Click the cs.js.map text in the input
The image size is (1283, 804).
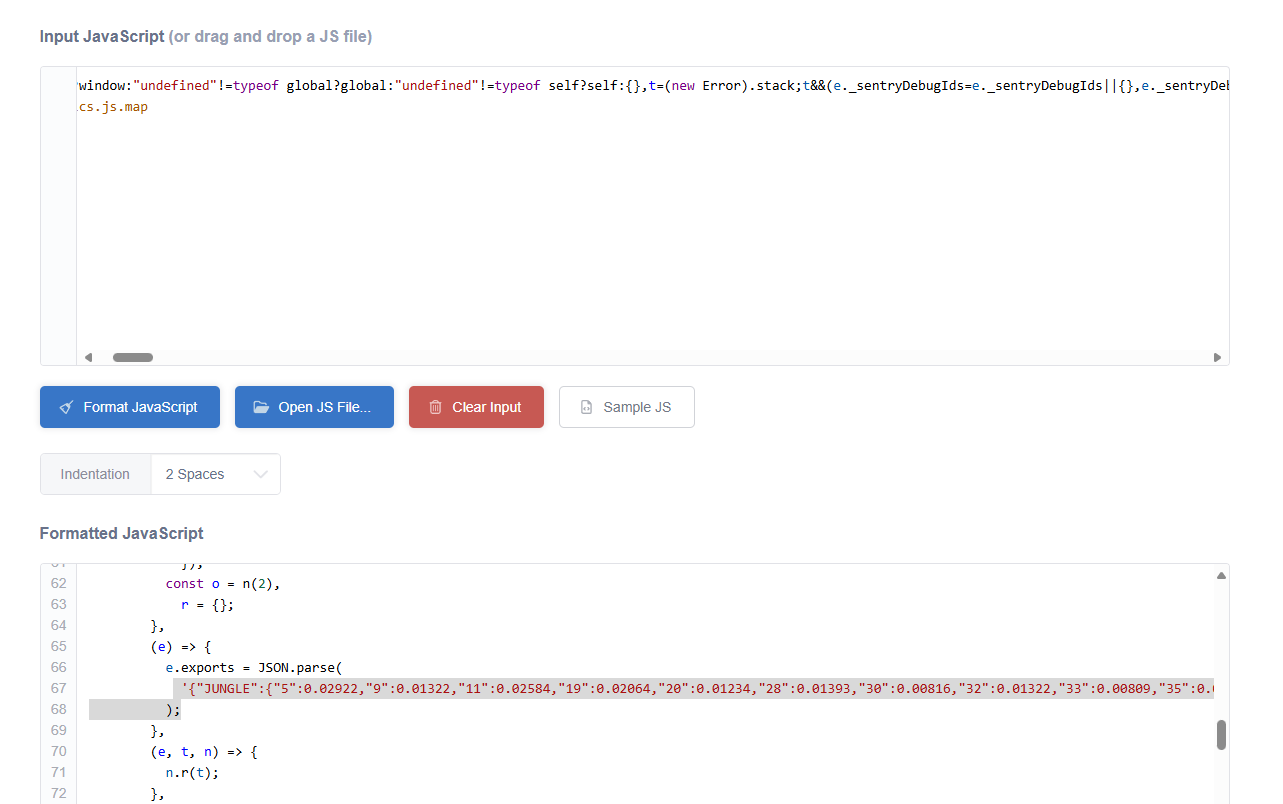(x=113, y=107)
